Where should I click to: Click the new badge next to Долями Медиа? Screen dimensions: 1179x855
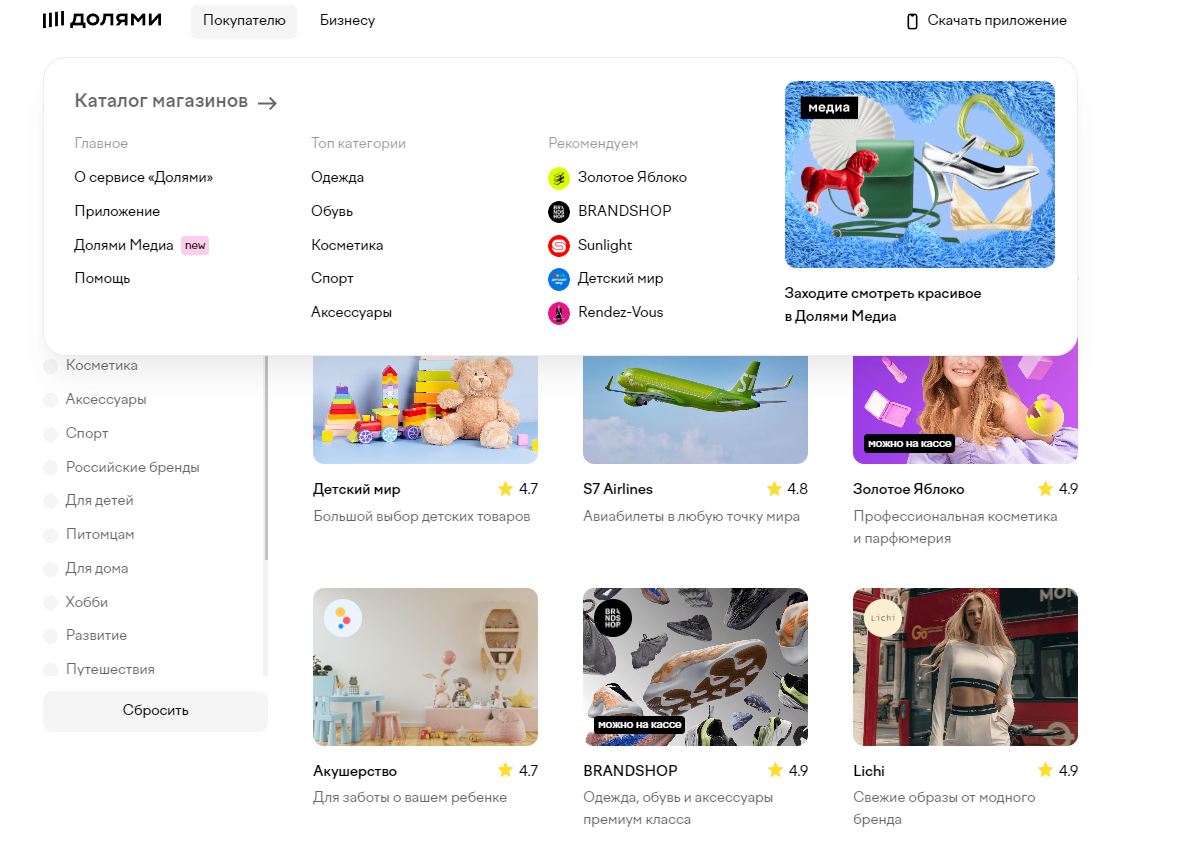pyautogui.click(x=195, y=246)
